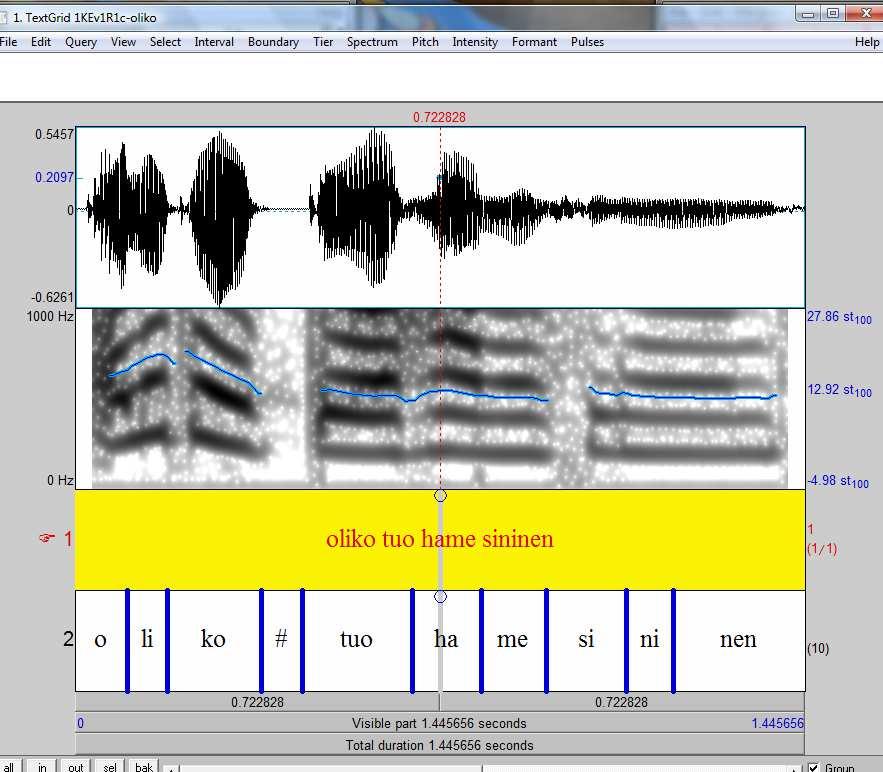
Task: Select the 'li' syllable interval
Action: 147,640
